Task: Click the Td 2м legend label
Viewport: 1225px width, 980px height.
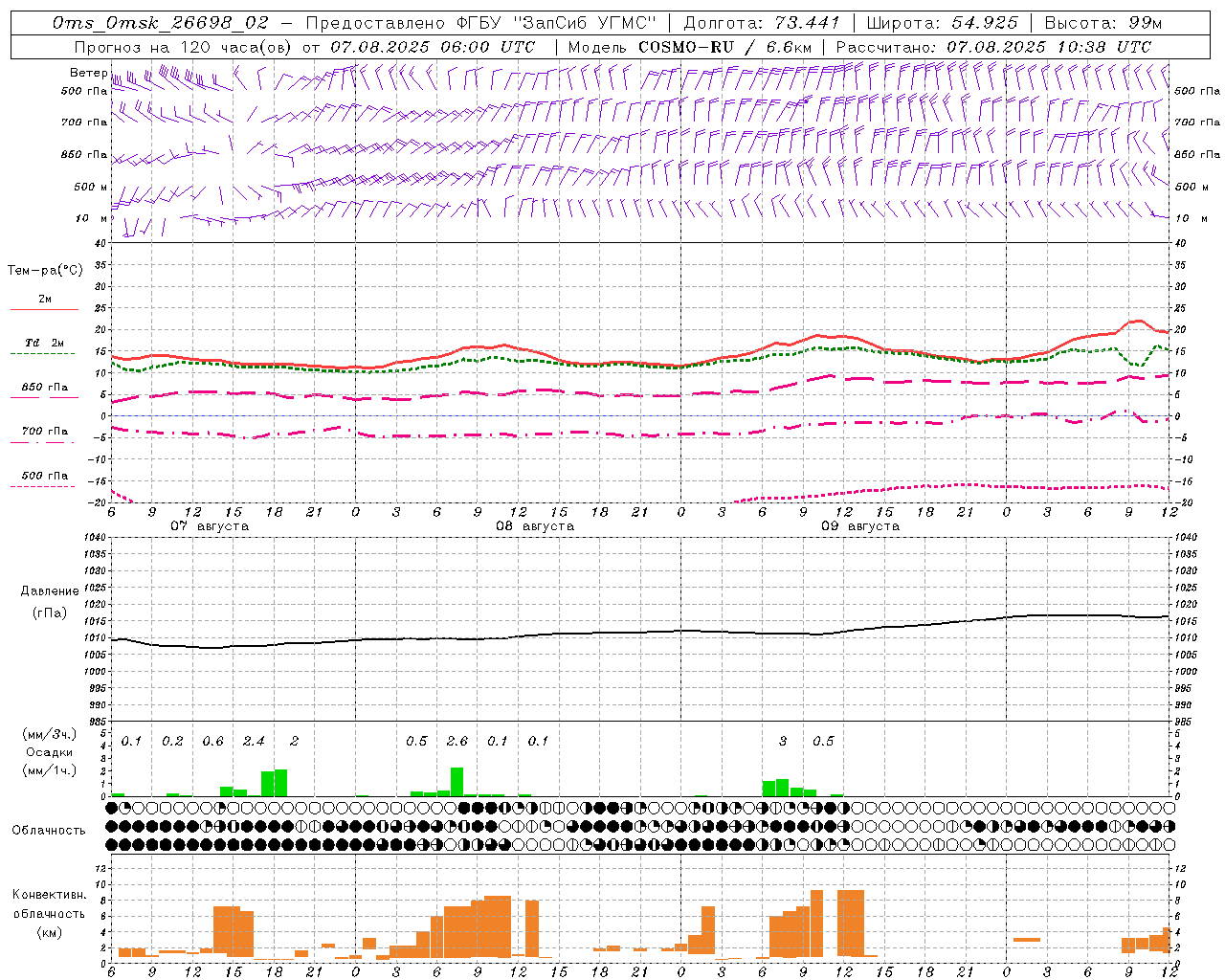Action: [45, 343]
